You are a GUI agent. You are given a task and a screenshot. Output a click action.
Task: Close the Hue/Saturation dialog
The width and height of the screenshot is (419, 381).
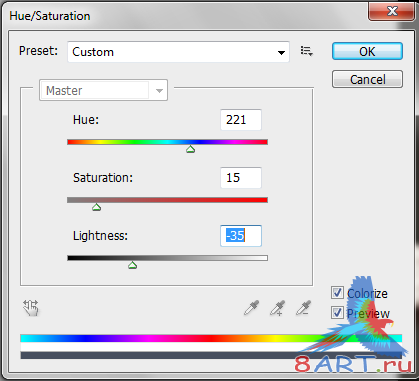(392, 11)
